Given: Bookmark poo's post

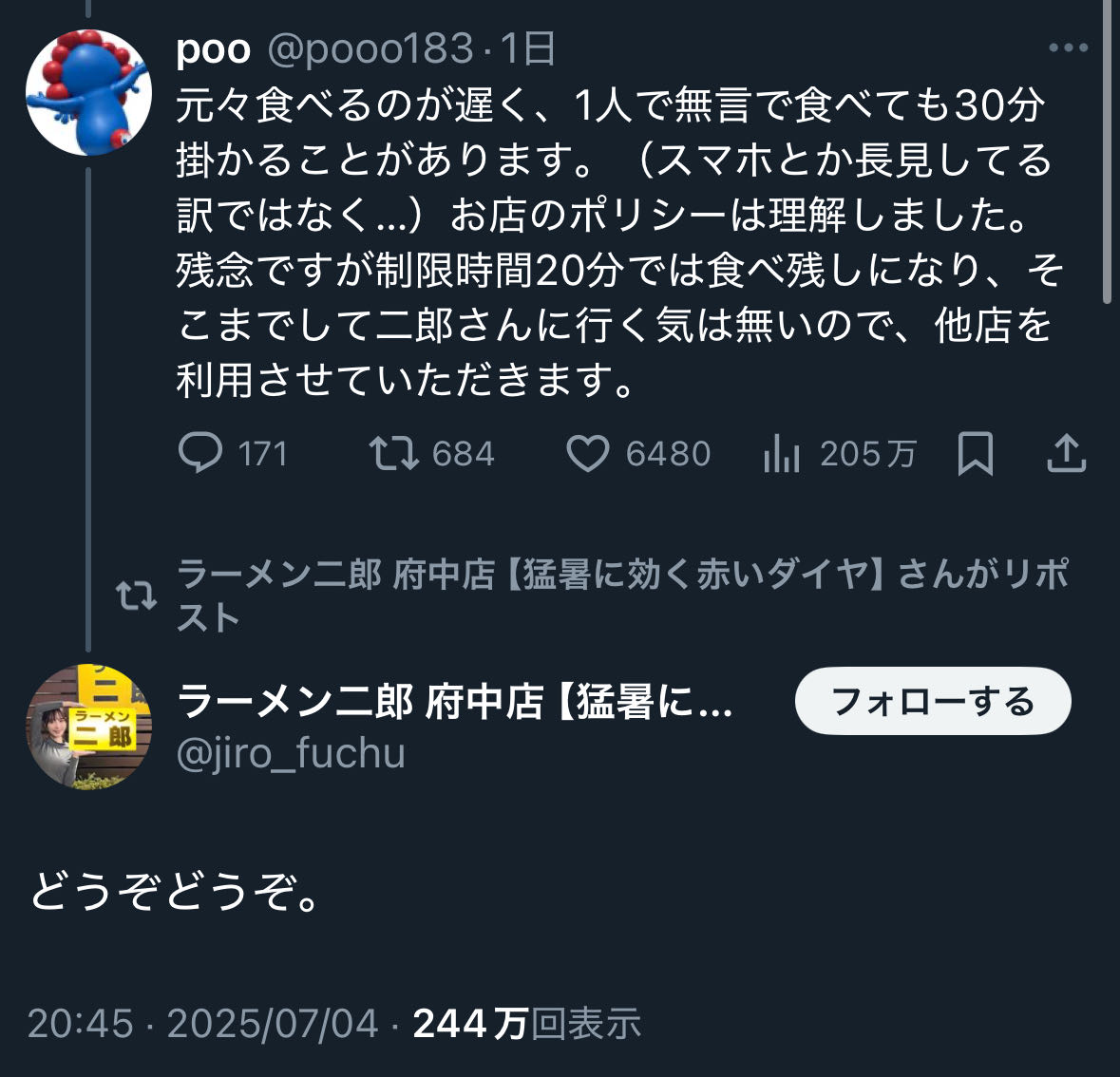Looking at the screenshot, I should [975, 454].
